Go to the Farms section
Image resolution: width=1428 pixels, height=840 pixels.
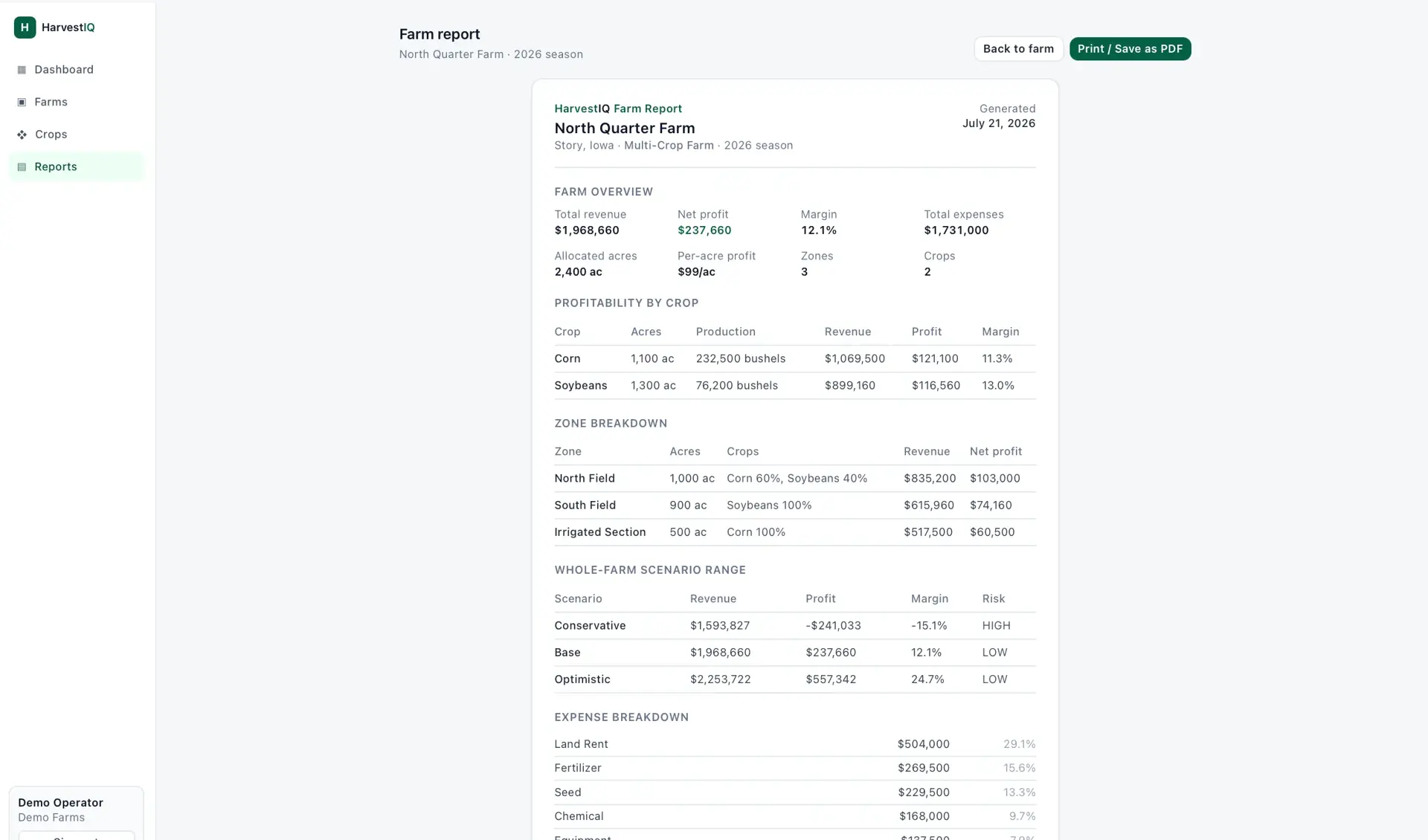pyautogui.click(x=76, y=102)
